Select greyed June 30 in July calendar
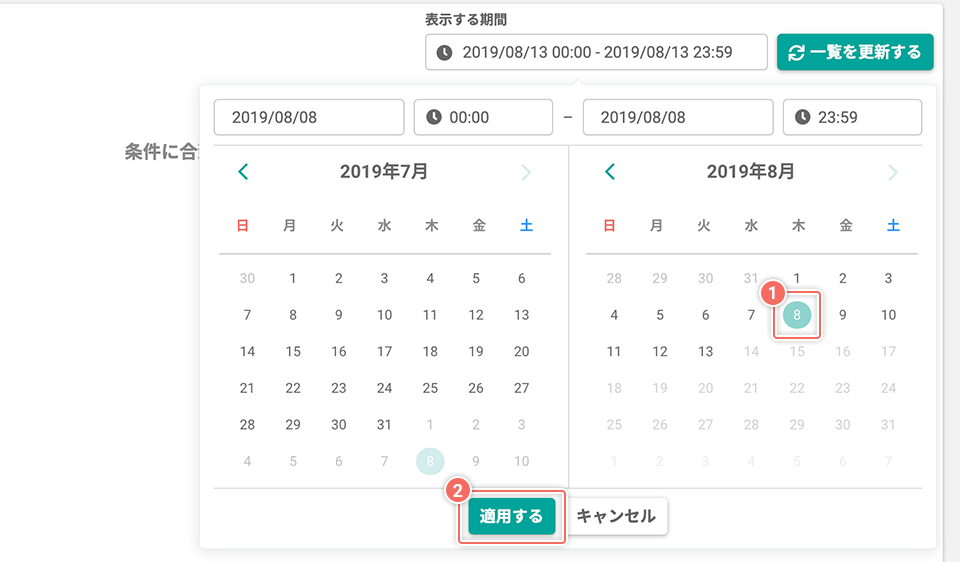960x562 pixels. (247, 278)
